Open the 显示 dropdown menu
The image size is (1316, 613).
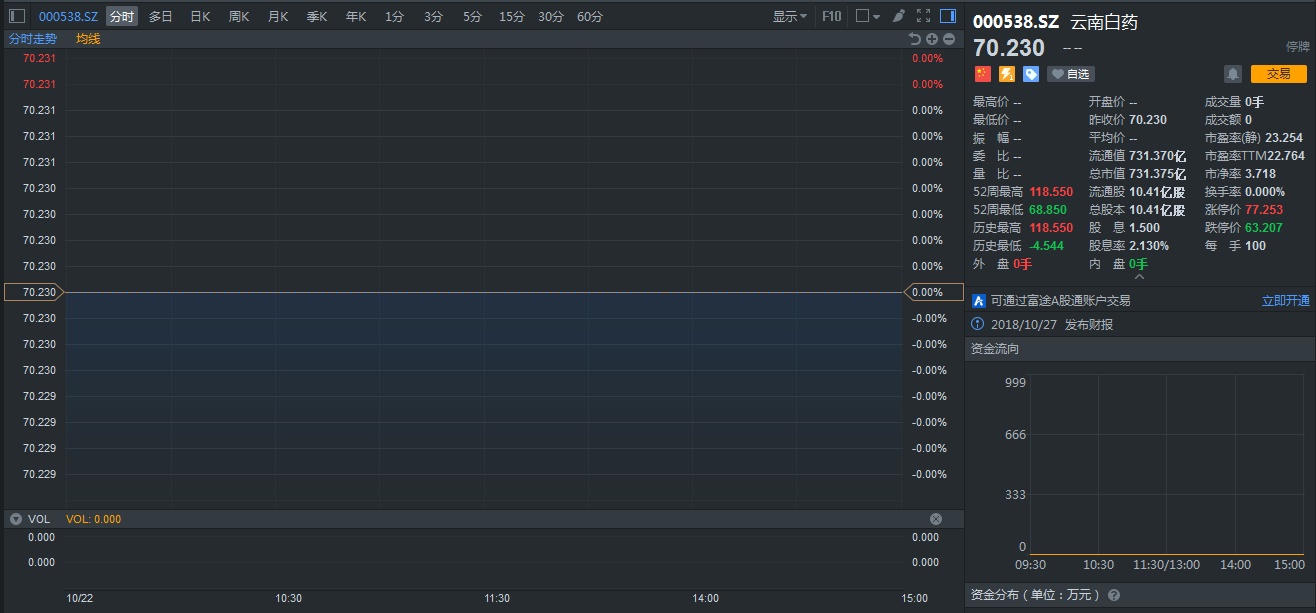click(x=789, y=16)
